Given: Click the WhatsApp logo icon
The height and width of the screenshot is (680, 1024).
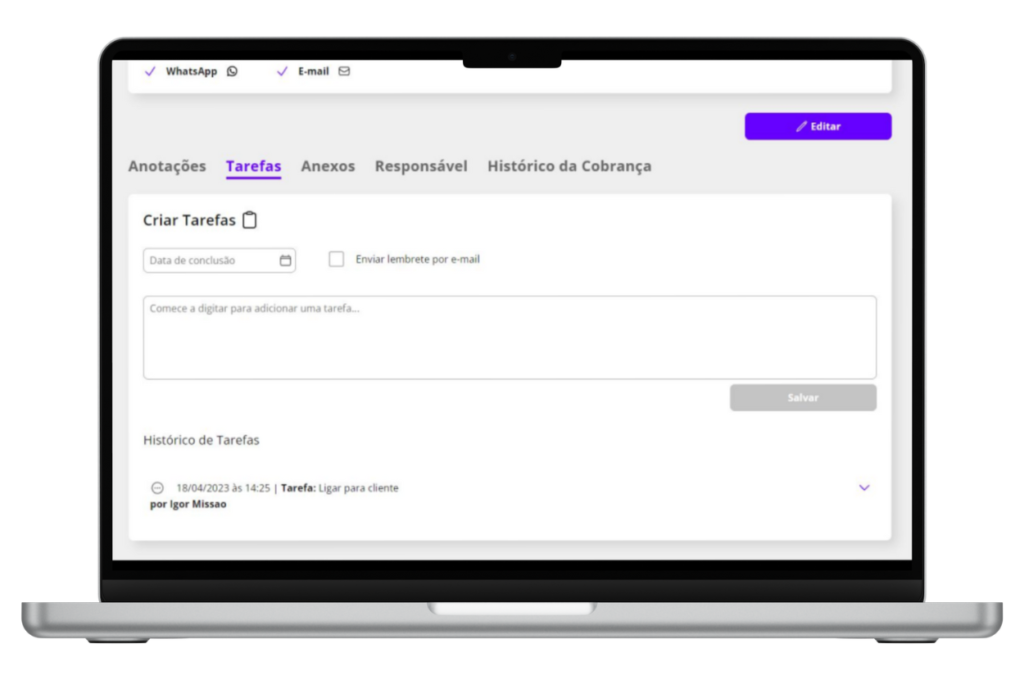Looking at the screenshot, I should click(232, 71).
